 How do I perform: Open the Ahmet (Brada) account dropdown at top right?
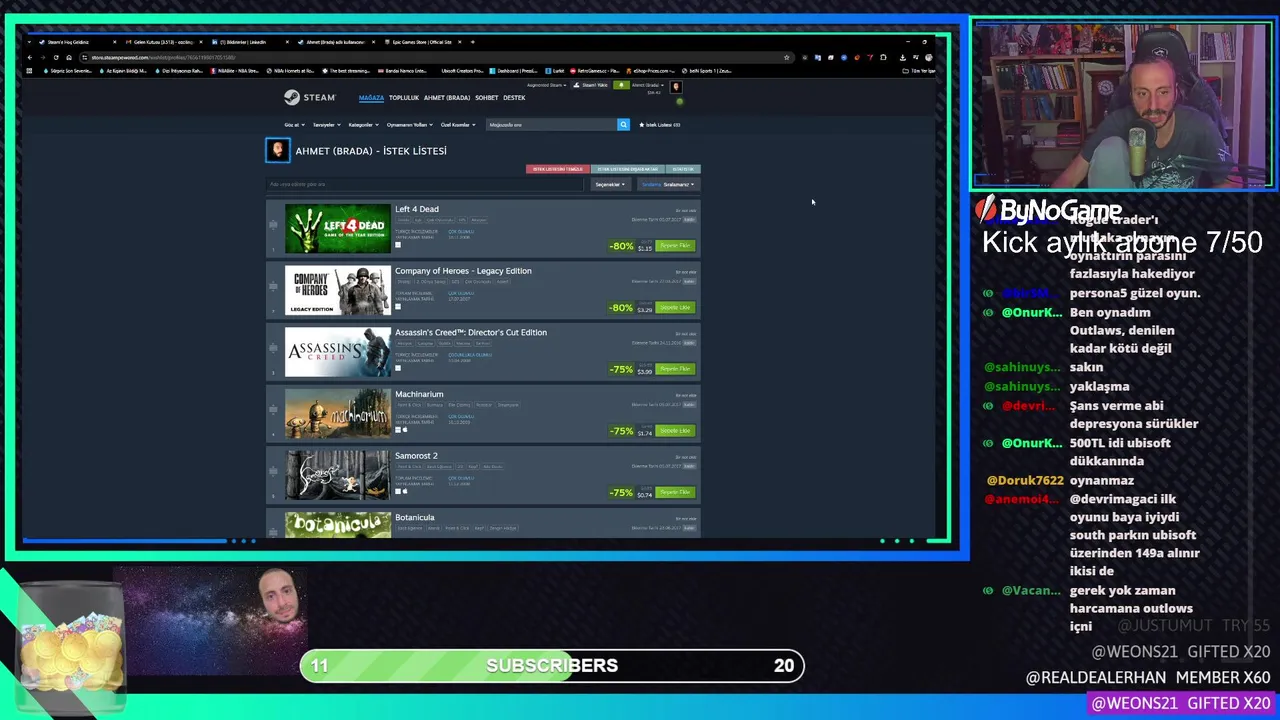647,85
